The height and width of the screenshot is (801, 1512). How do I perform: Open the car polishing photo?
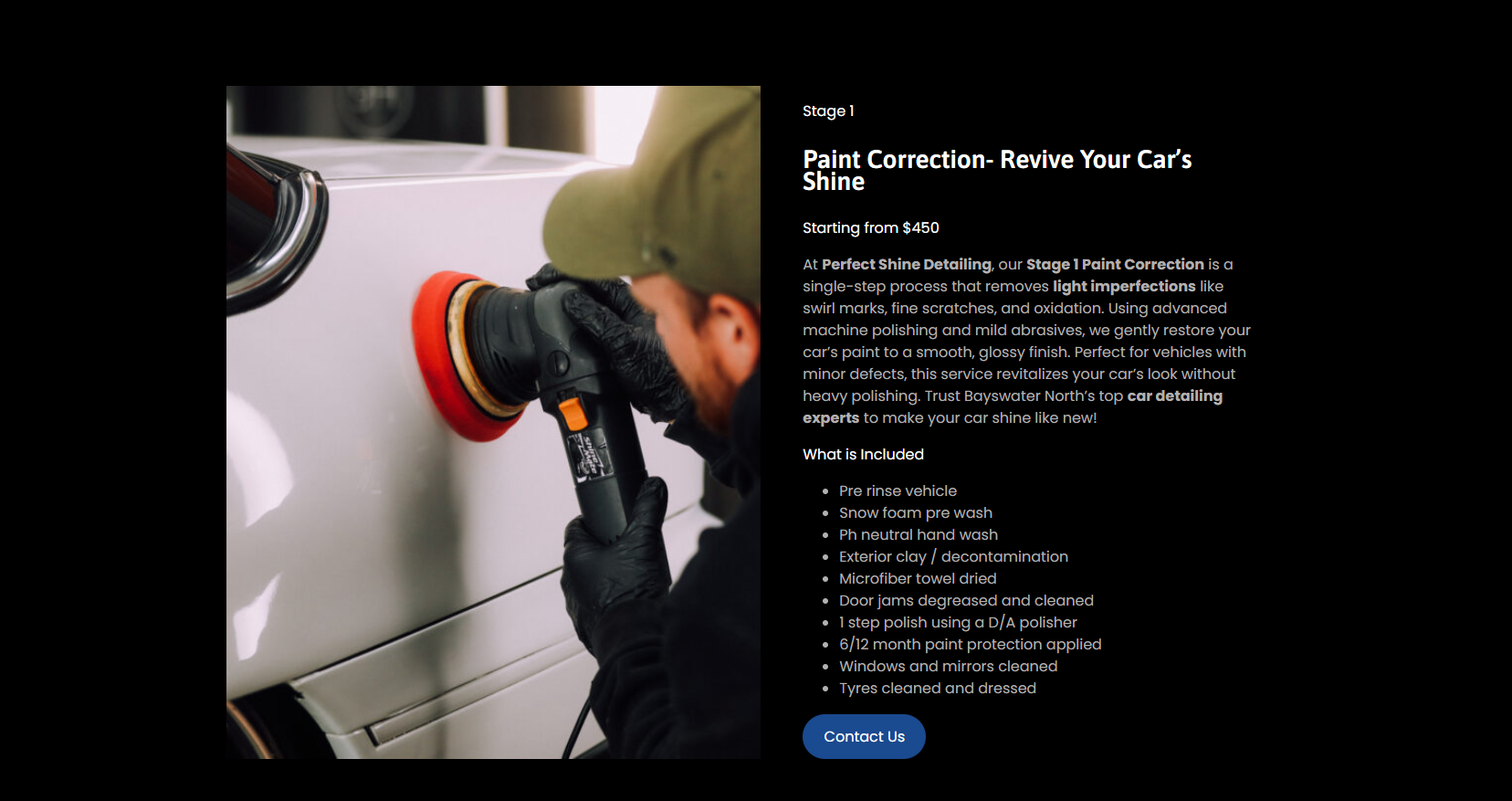[x=493, y=422]
